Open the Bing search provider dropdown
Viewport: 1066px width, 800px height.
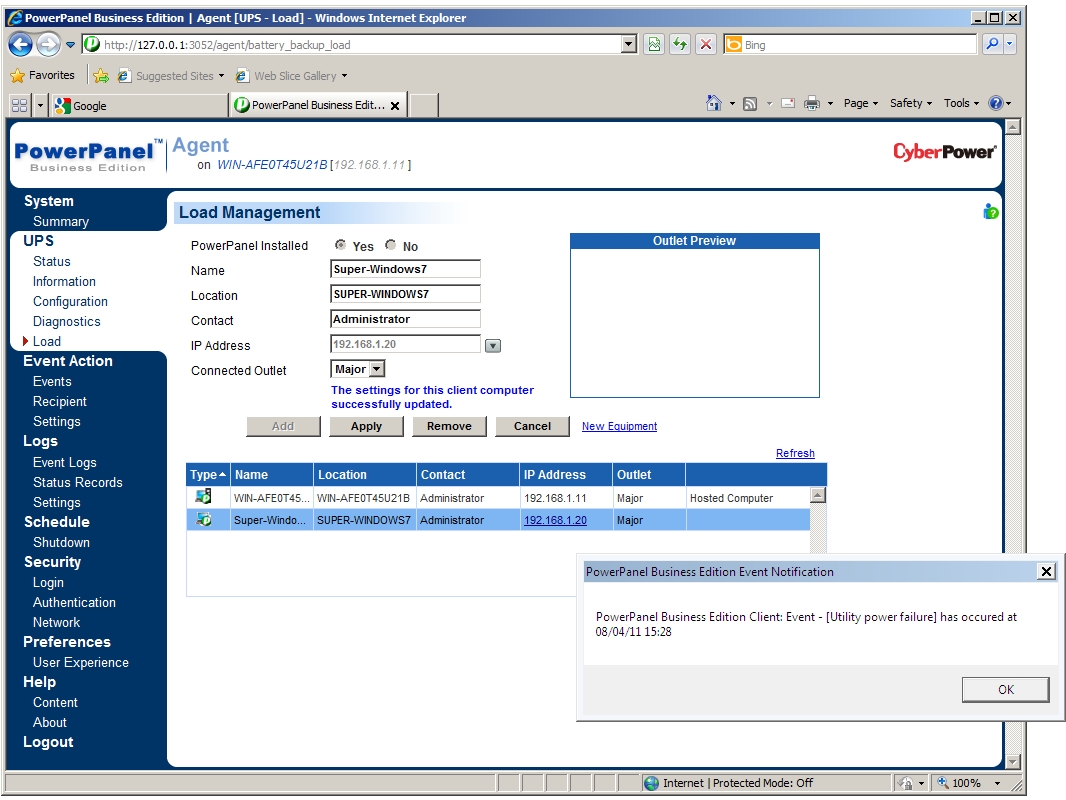point(1010,44)
